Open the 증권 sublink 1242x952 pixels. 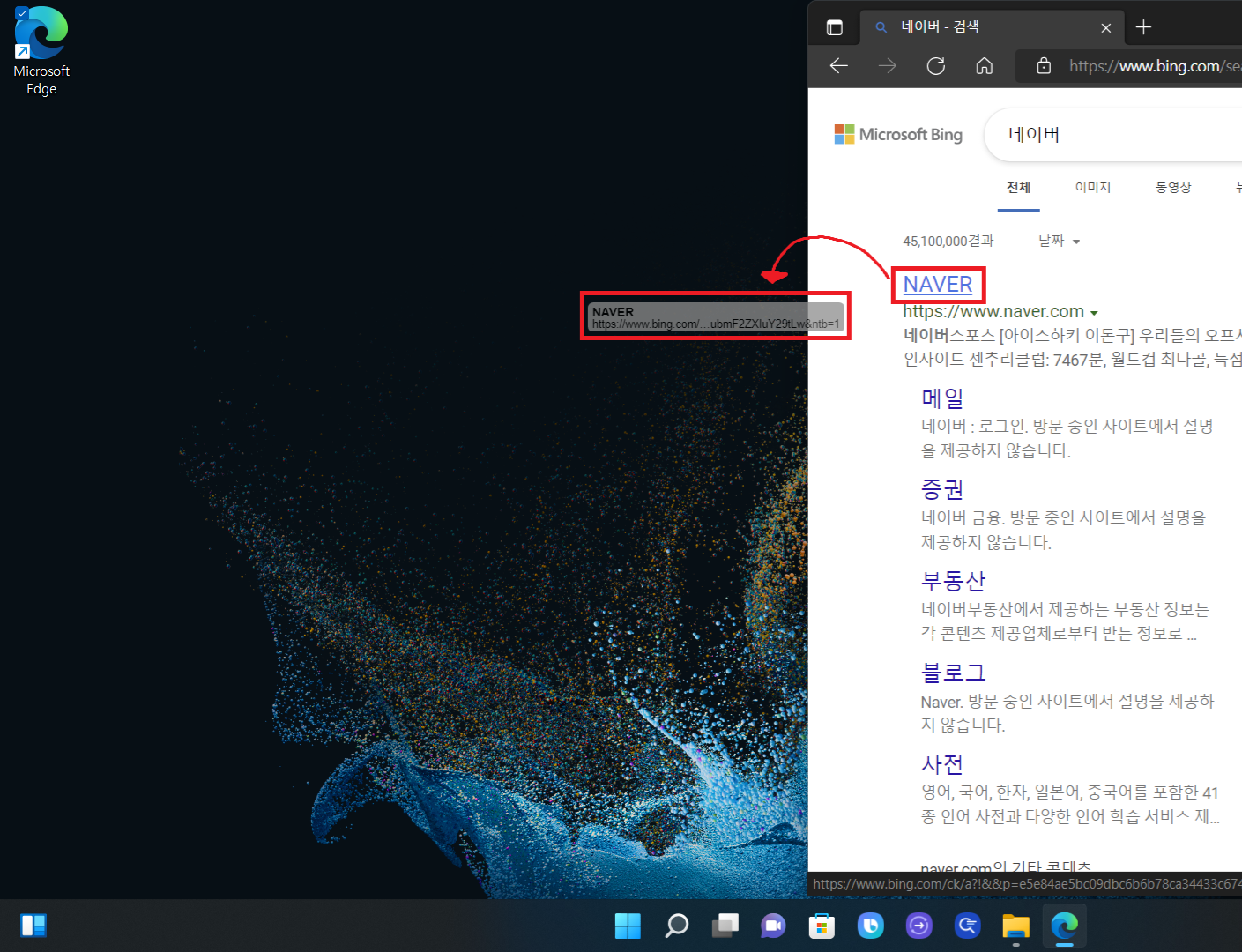point(942,489)
